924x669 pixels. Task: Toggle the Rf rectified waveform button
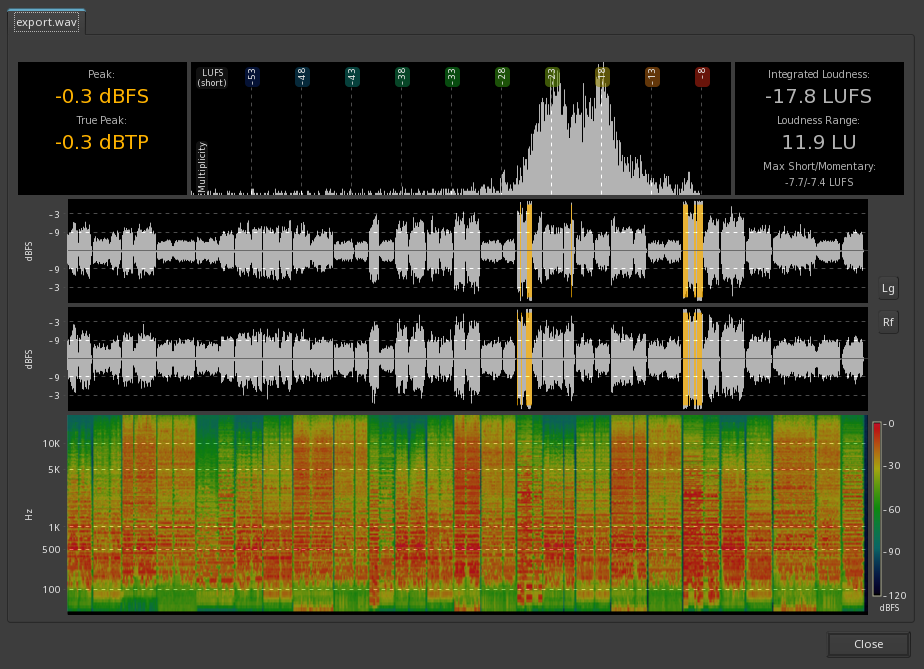pos(888,322)
